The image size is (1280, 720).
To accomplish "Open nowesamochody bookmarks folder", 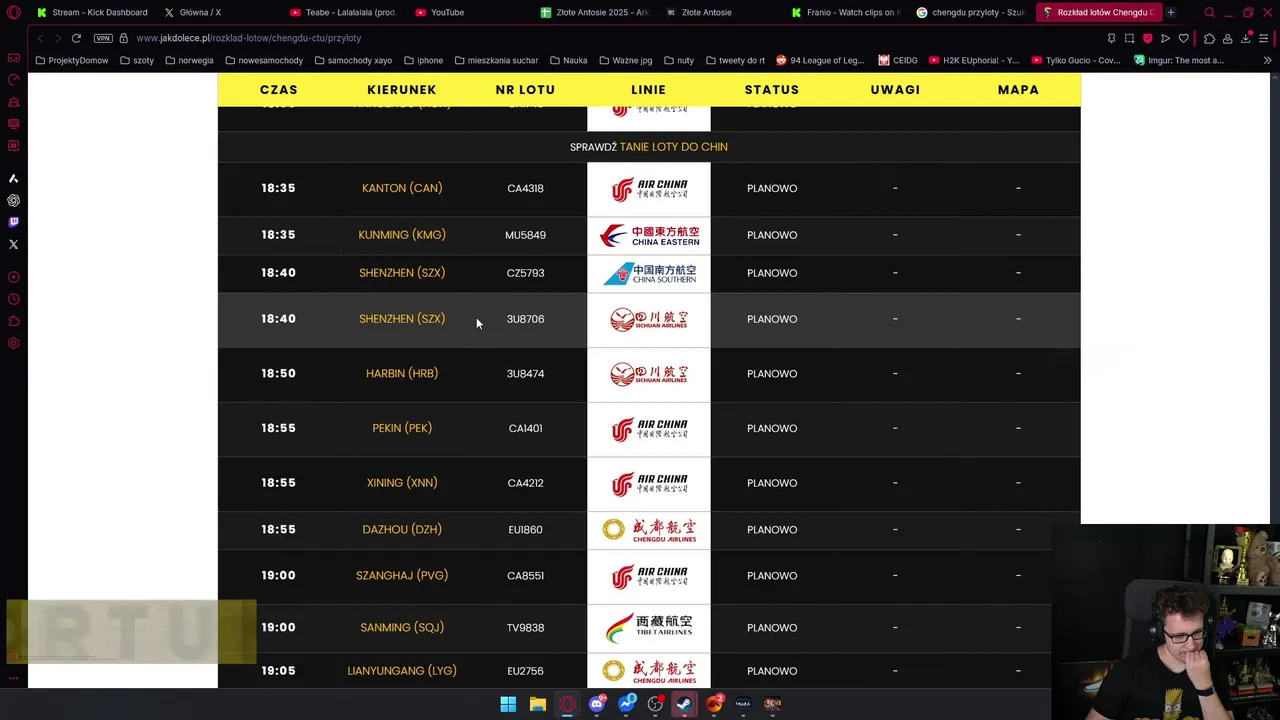I will pyautogui.click(x=264, y=60).
